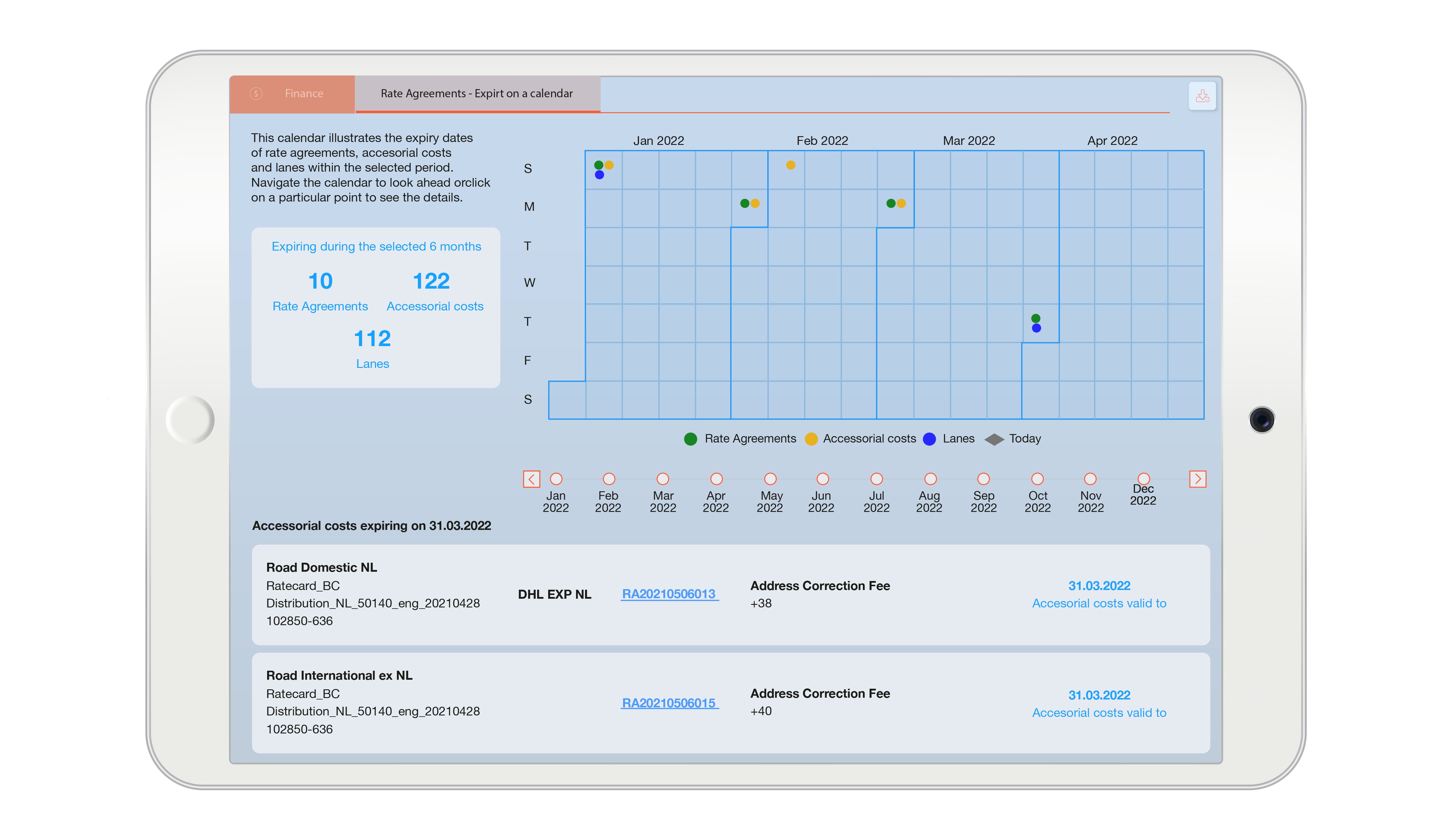Screen dimensions: 1452x840
Task: Click the gray Today diamond legend
Action: [994, 439]
